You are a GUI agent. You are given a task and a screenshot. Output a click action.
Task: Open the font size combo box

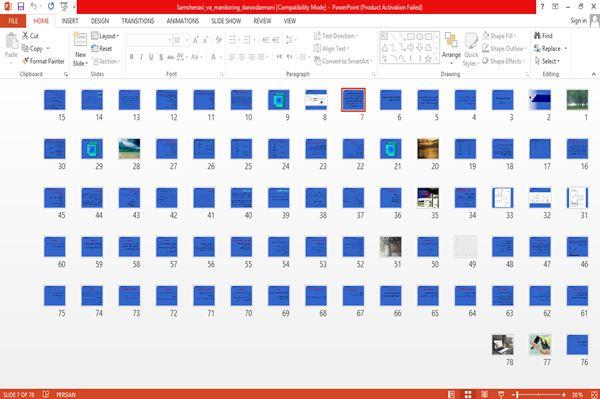click(181, 40)
